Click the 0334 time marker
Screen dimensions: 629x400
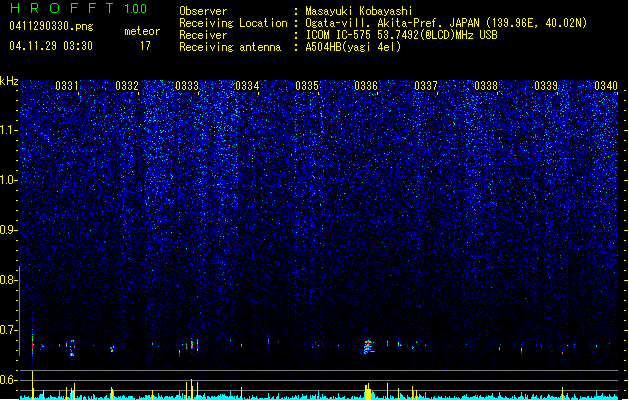(247, 86)
